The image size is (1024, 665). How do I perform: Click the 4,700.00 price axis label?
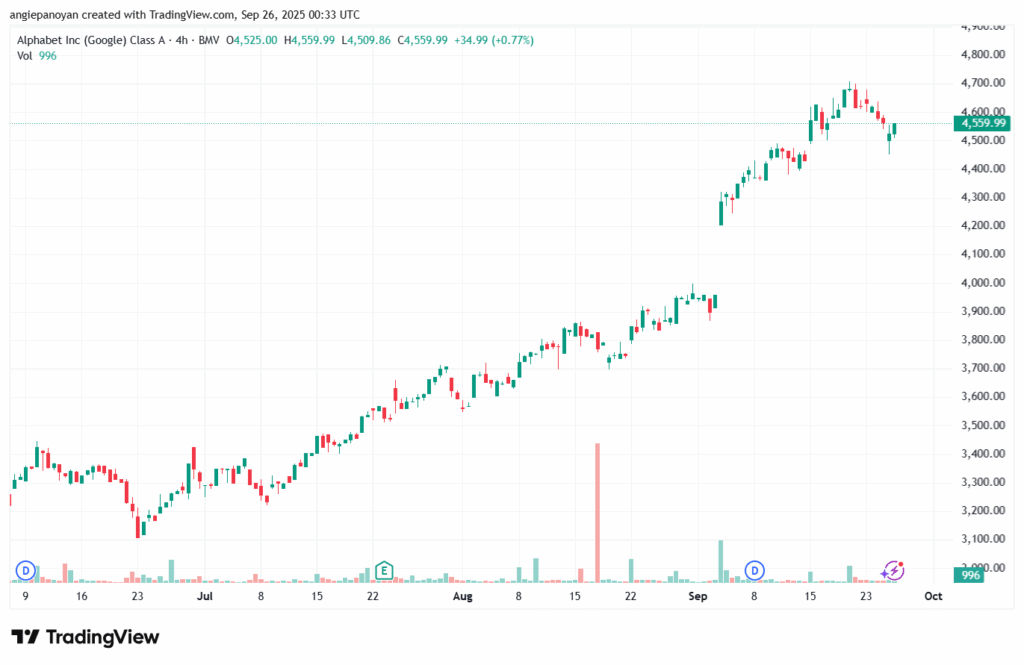(983, 83)
